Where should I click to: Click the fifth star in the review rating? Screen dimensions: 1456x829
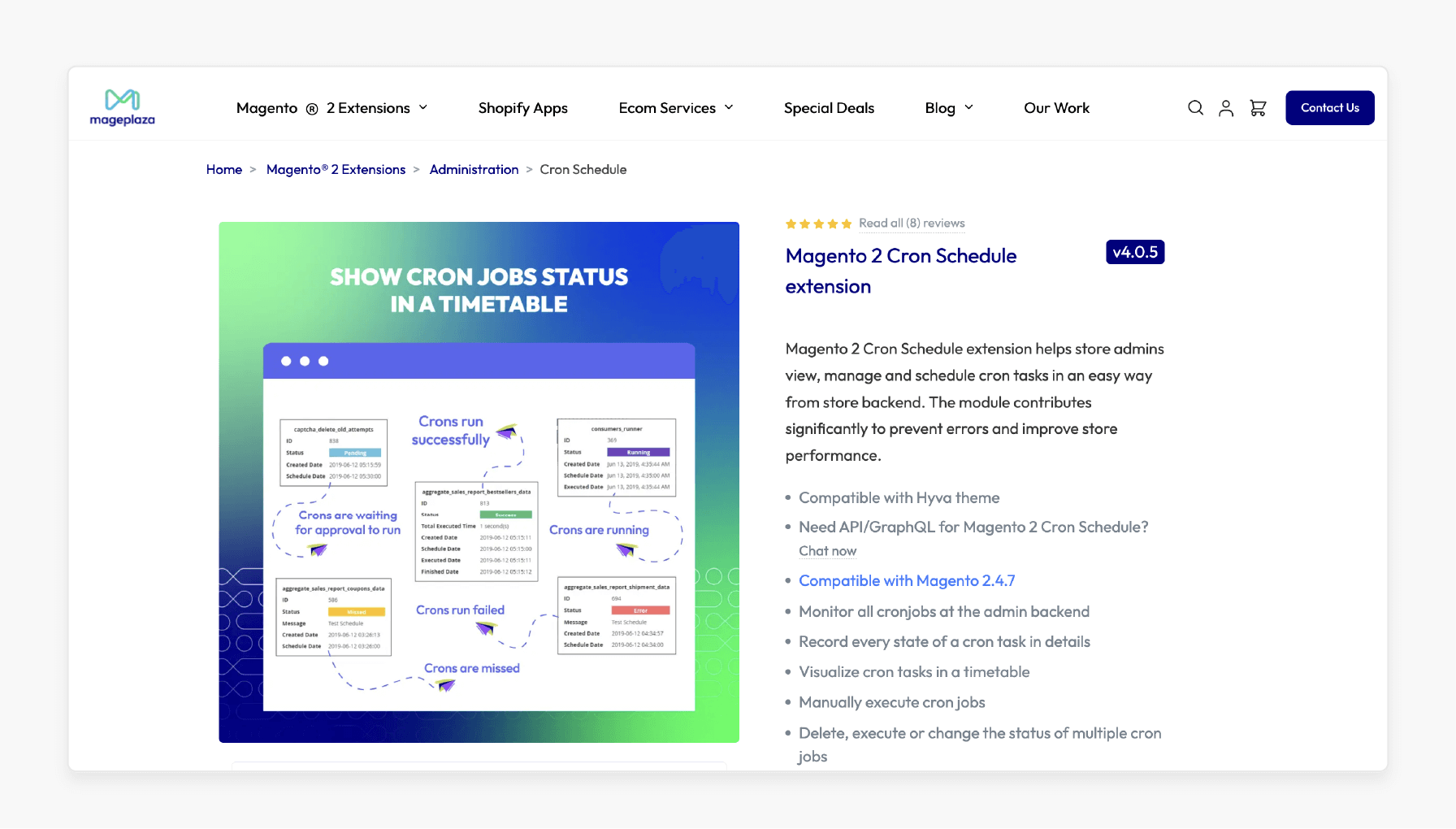point(847,223)
